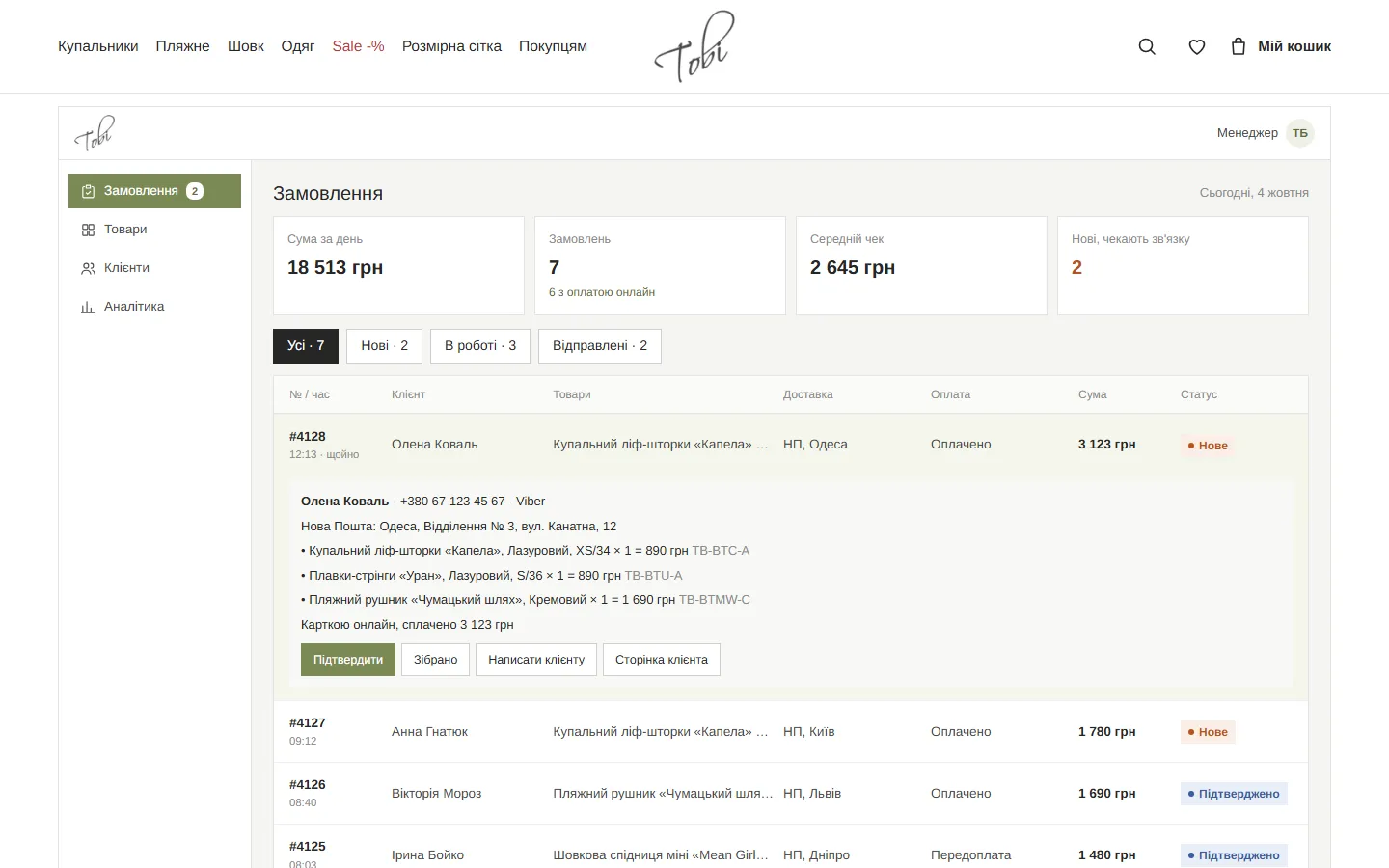Open the Купальники menu
Viewport: 1389px width, 868px height.
click(x=98, y=46)
